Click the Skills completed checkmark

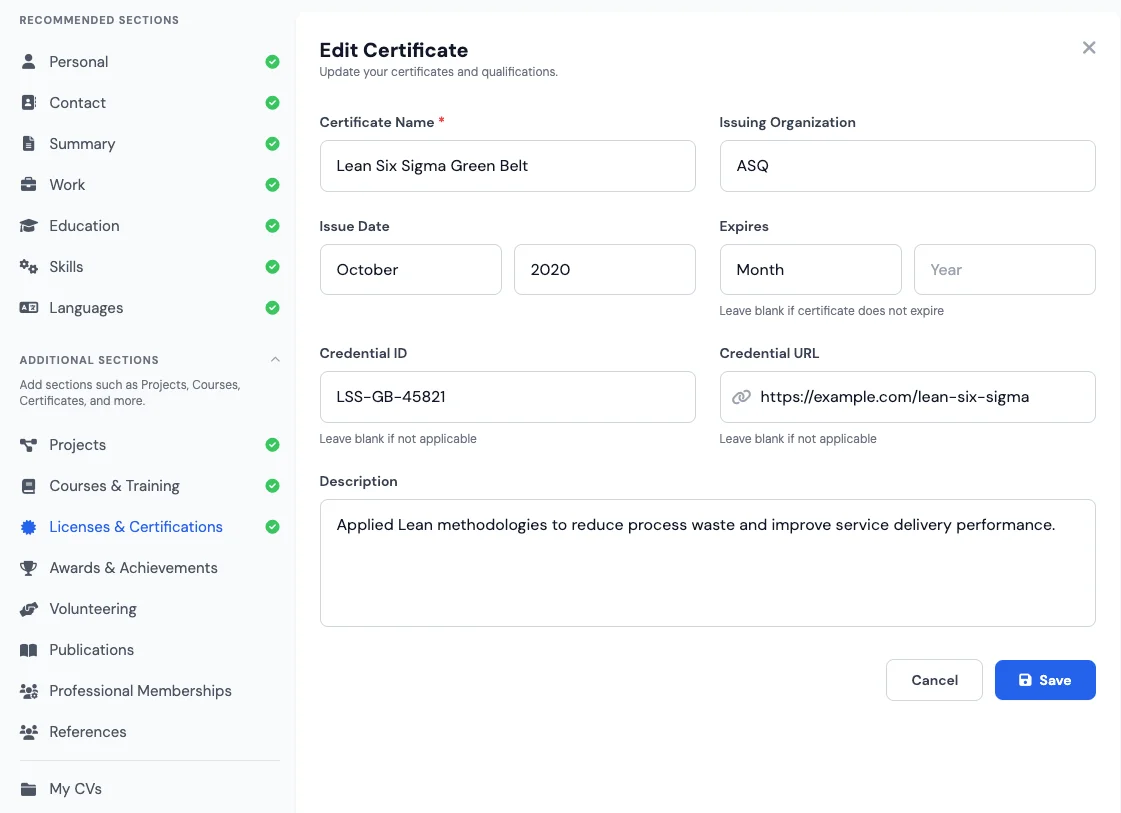click(272, 267)
